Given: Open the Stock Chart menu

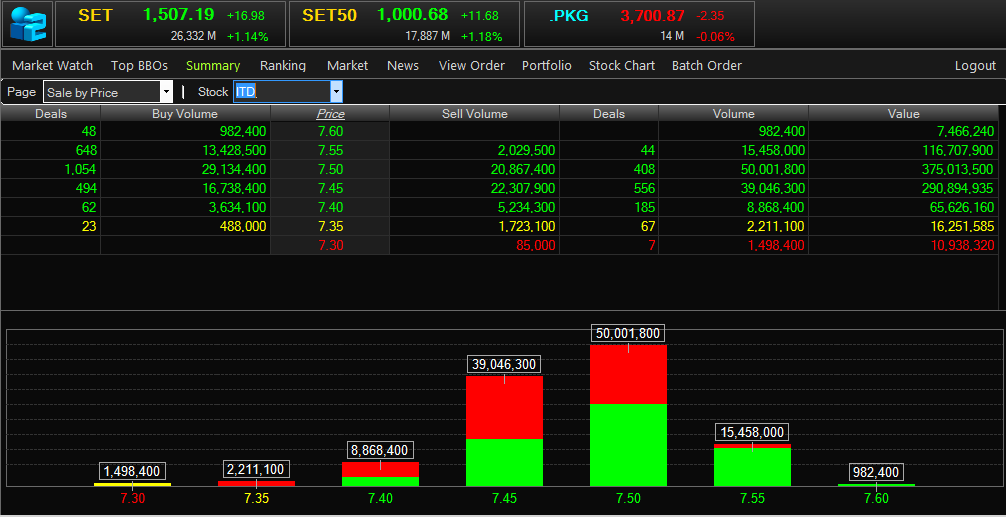Looking at the screenshot, I should (x=622, y=65).
